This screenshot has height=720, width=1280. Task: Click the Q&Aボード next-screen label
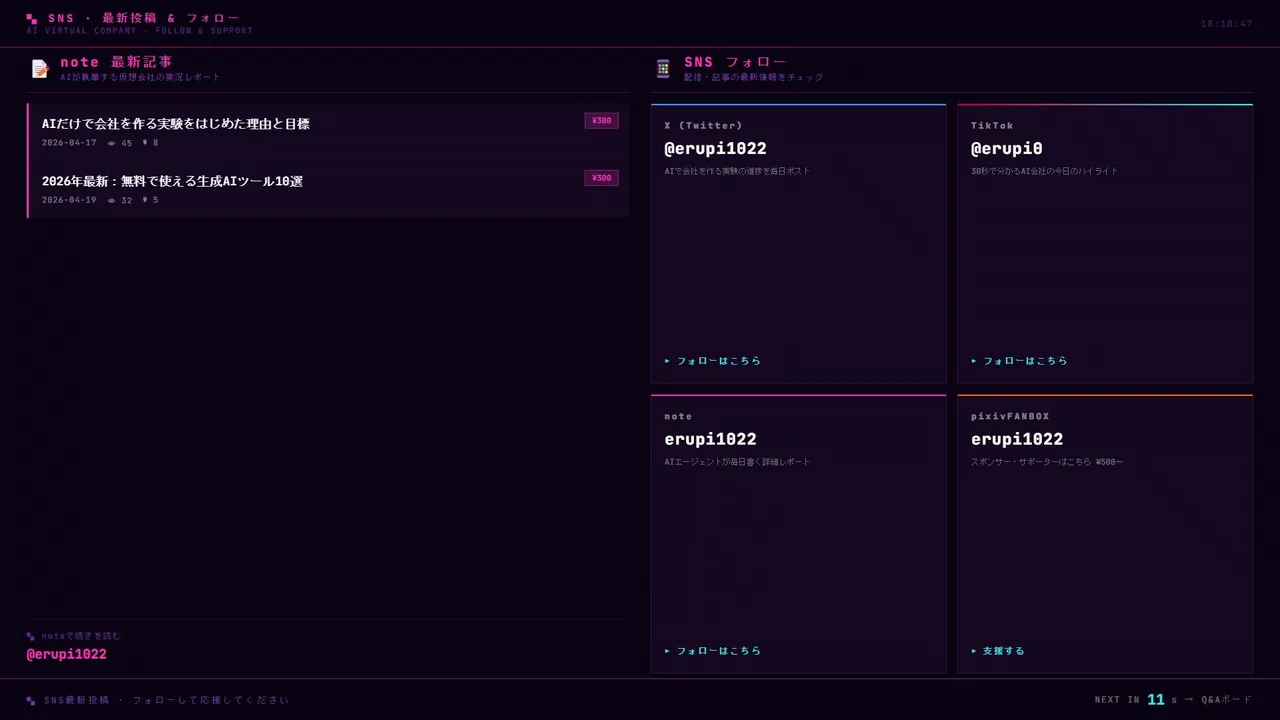[x=1227, y=700]
